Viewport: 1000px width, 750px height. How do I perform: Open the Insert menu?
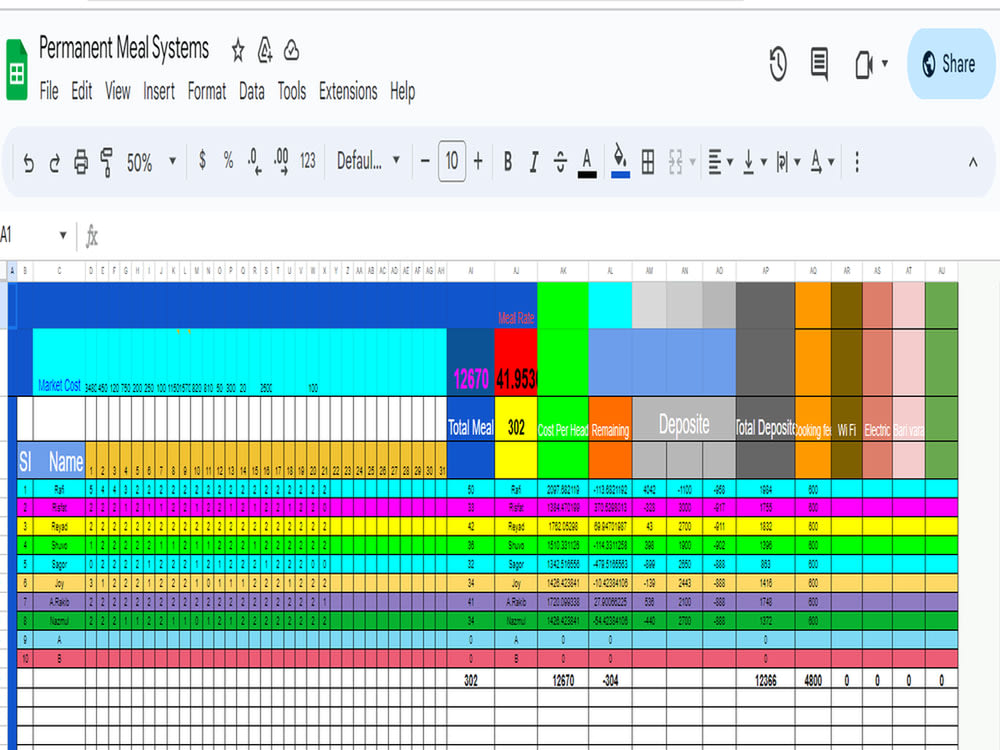click(x=159, y=91)
